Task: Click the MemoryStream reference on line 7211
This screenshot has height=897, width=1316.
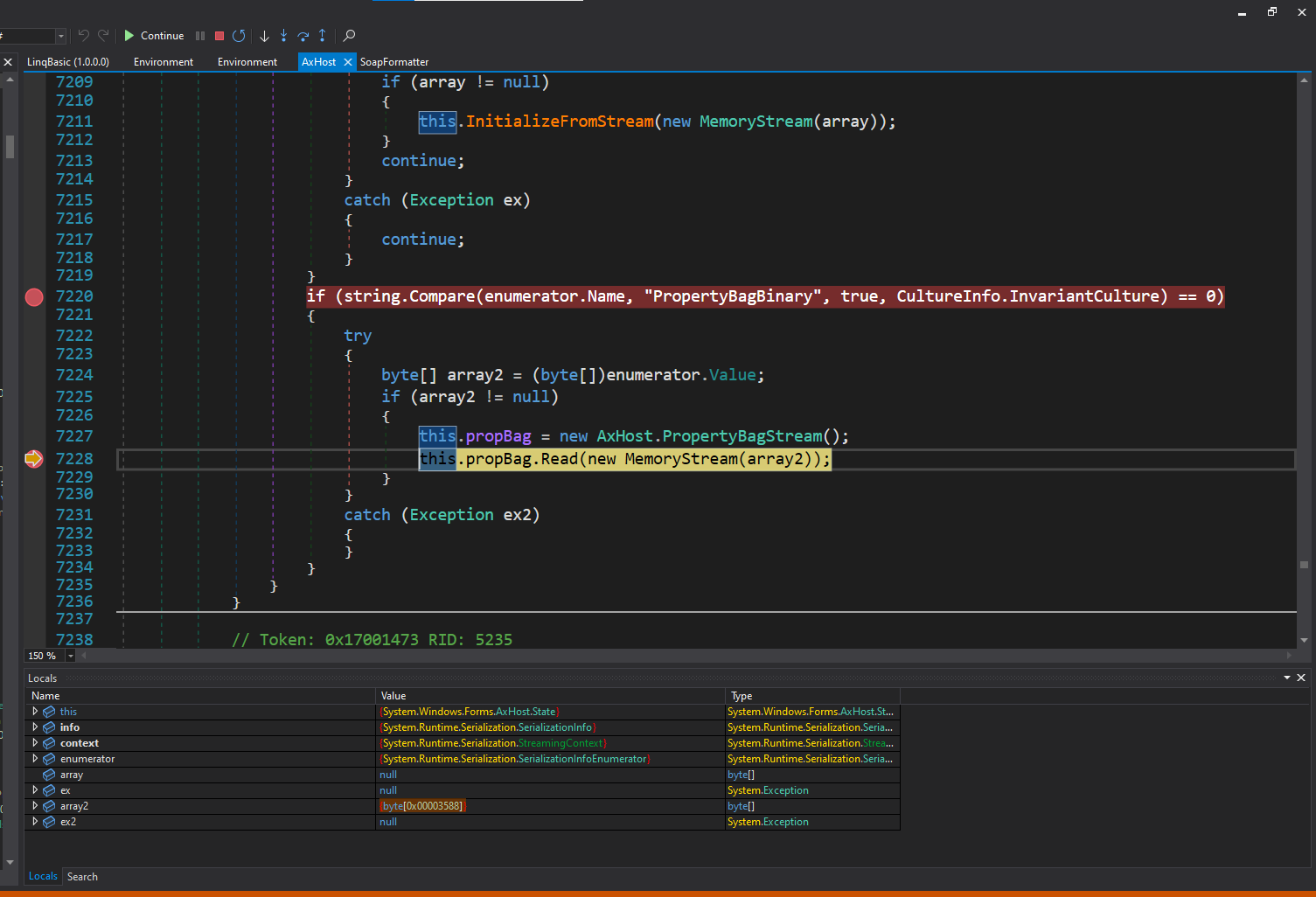Action: pos(755,122)
